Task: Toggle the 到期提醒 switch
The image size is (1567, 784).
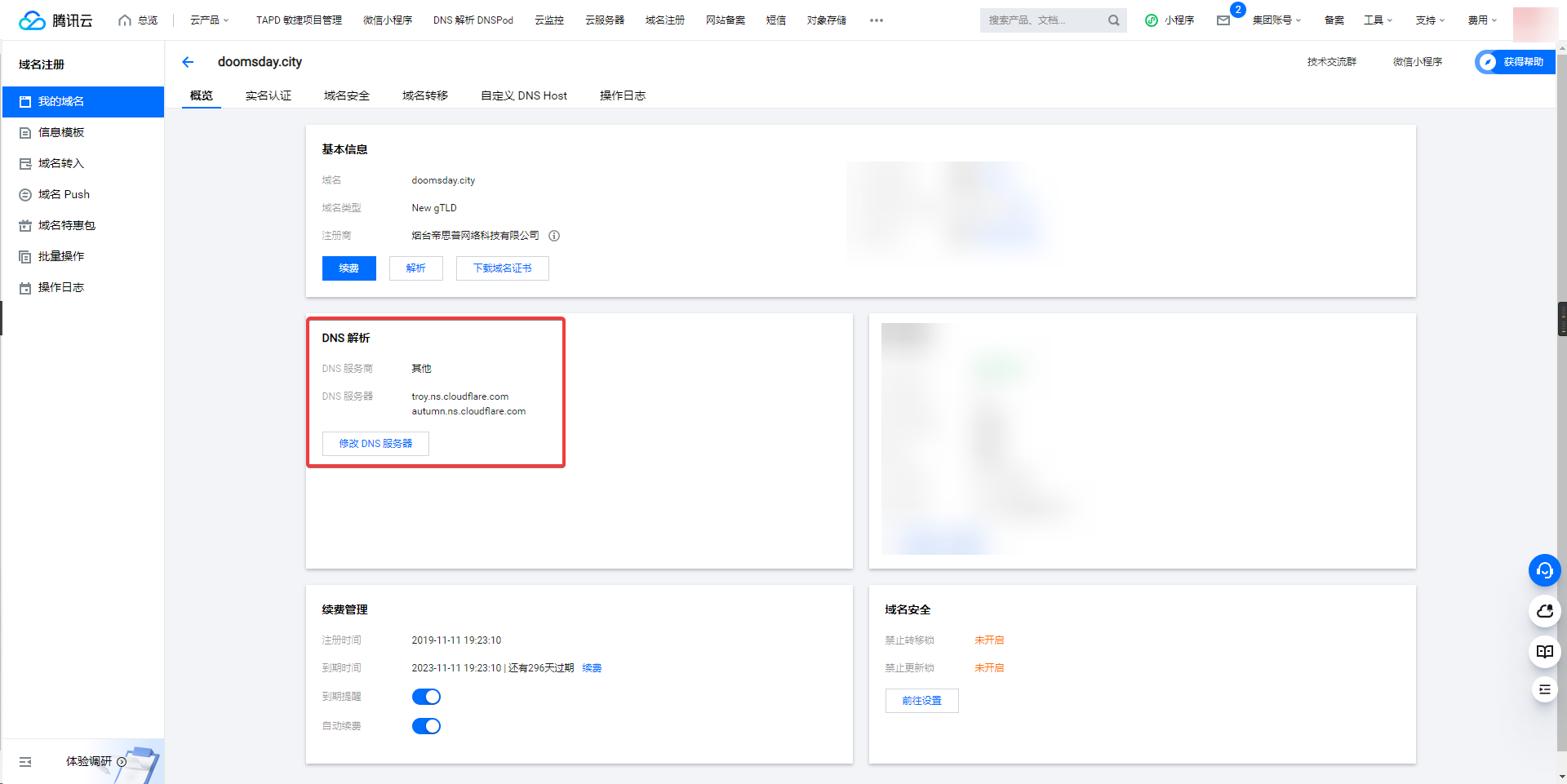Action: point(426,697)
